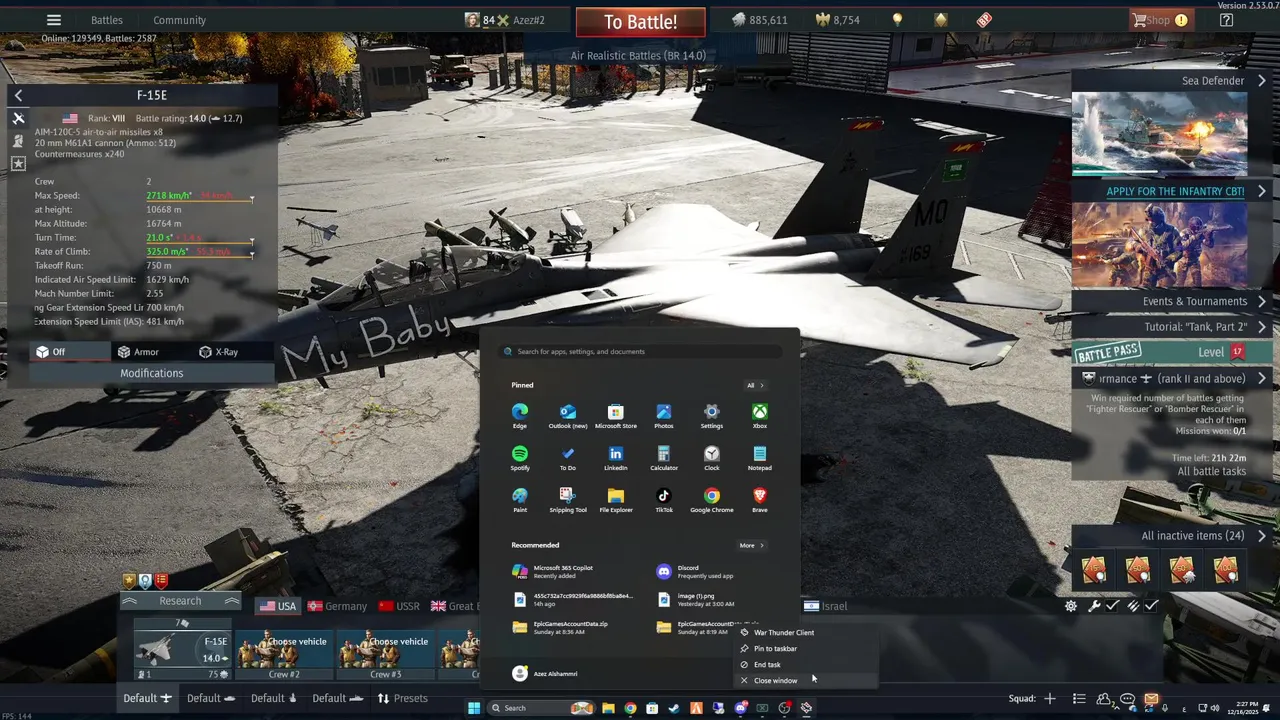Click the red wager dice icon
Viewport: 1280px width, 720px height.
click(x=984, y=20)
